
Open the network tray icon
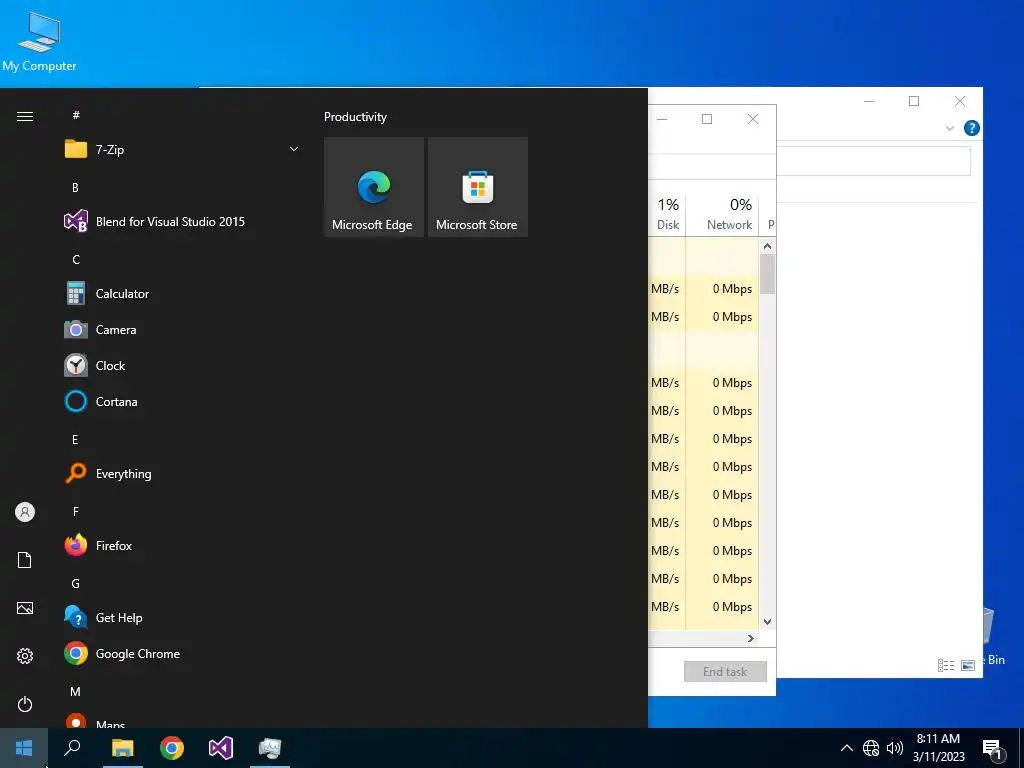[871, 748]
